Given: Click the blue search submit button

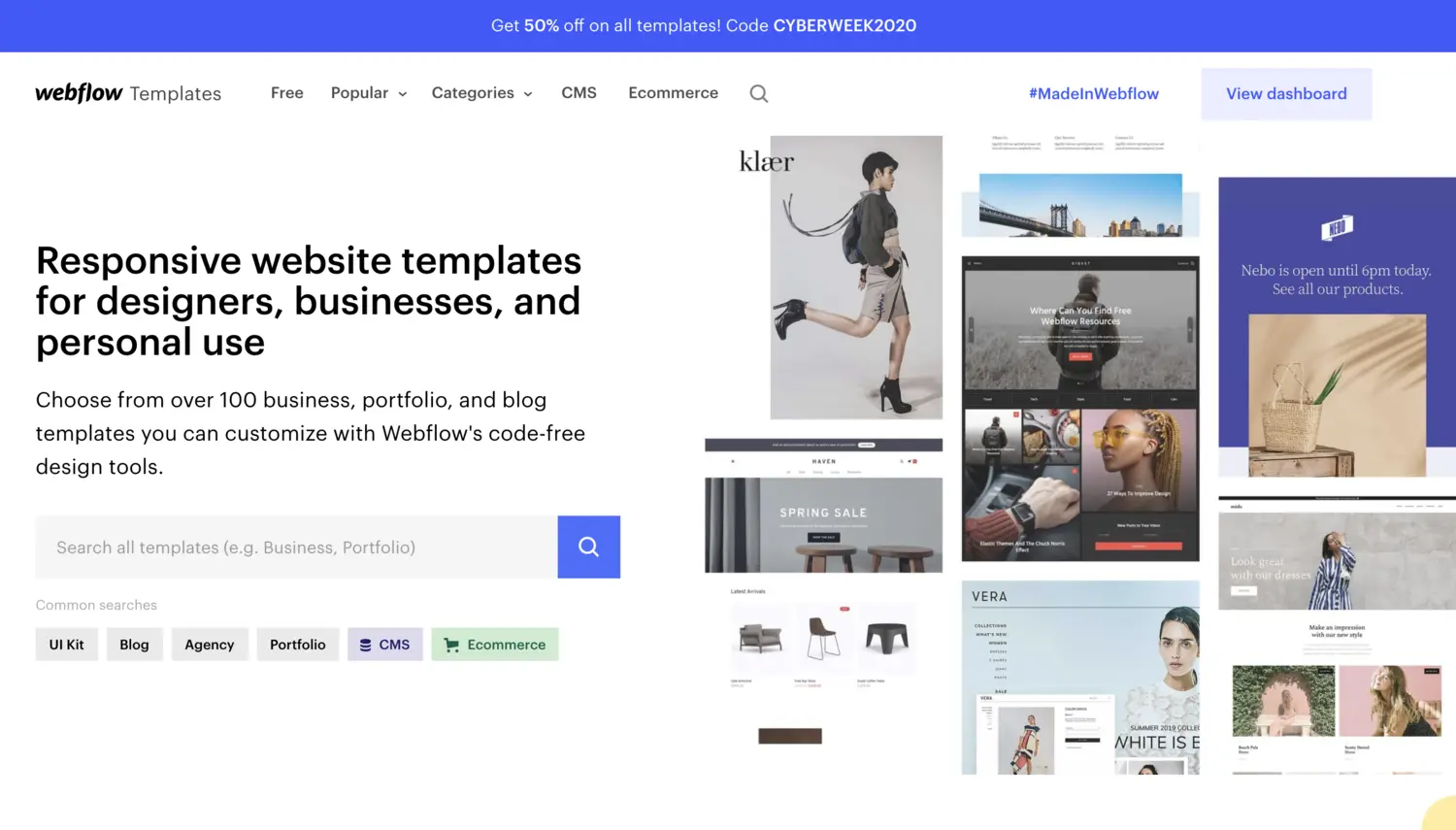Looking at the screenshot, I should (589, 547).
